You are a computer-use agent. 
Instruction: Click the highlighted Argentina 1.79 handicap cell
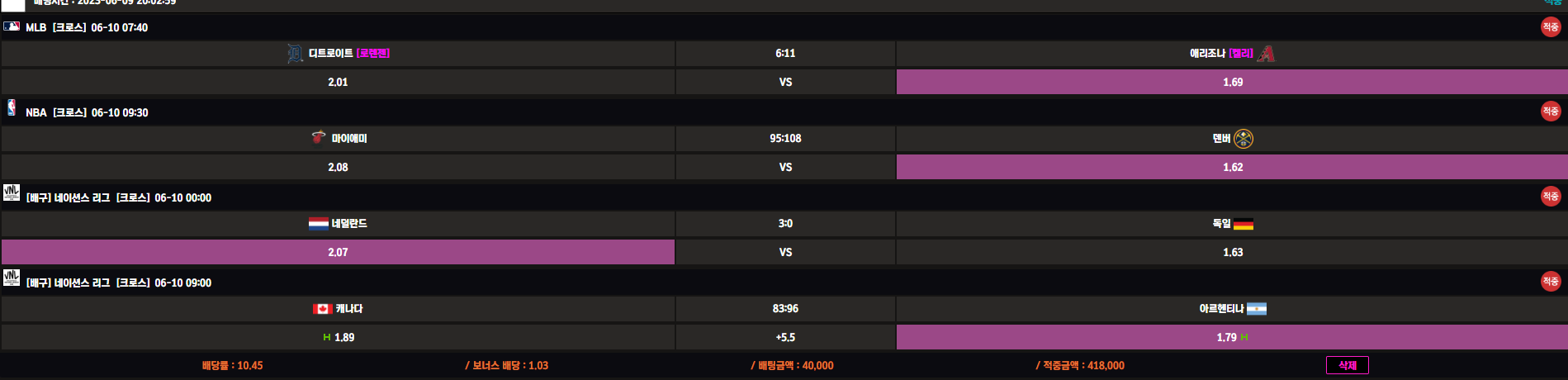1232,337
